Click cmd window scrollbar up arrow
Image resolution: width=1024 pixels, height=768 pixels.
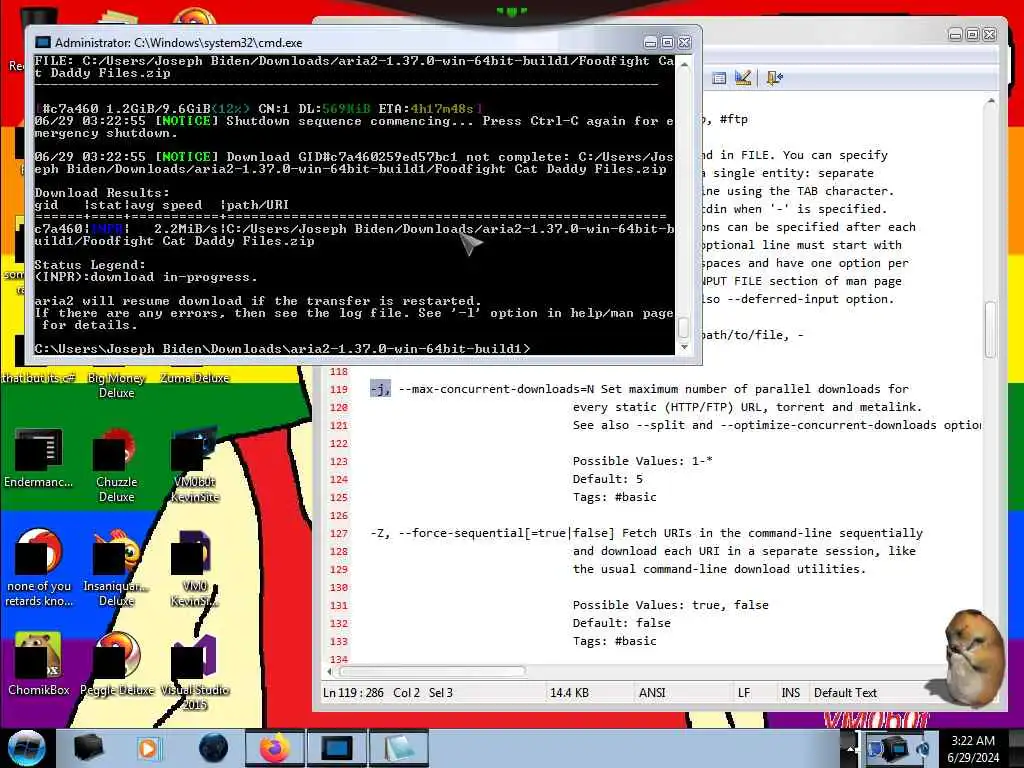(x=684, y=65)
